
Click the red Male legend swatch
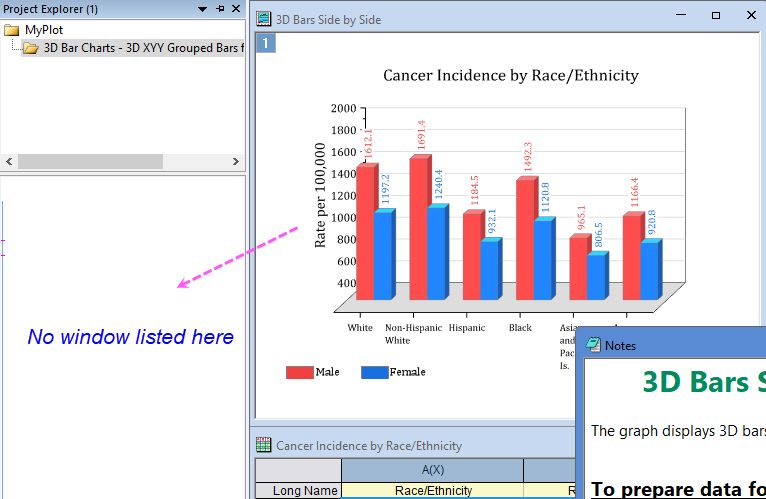[x=299, y=372]
